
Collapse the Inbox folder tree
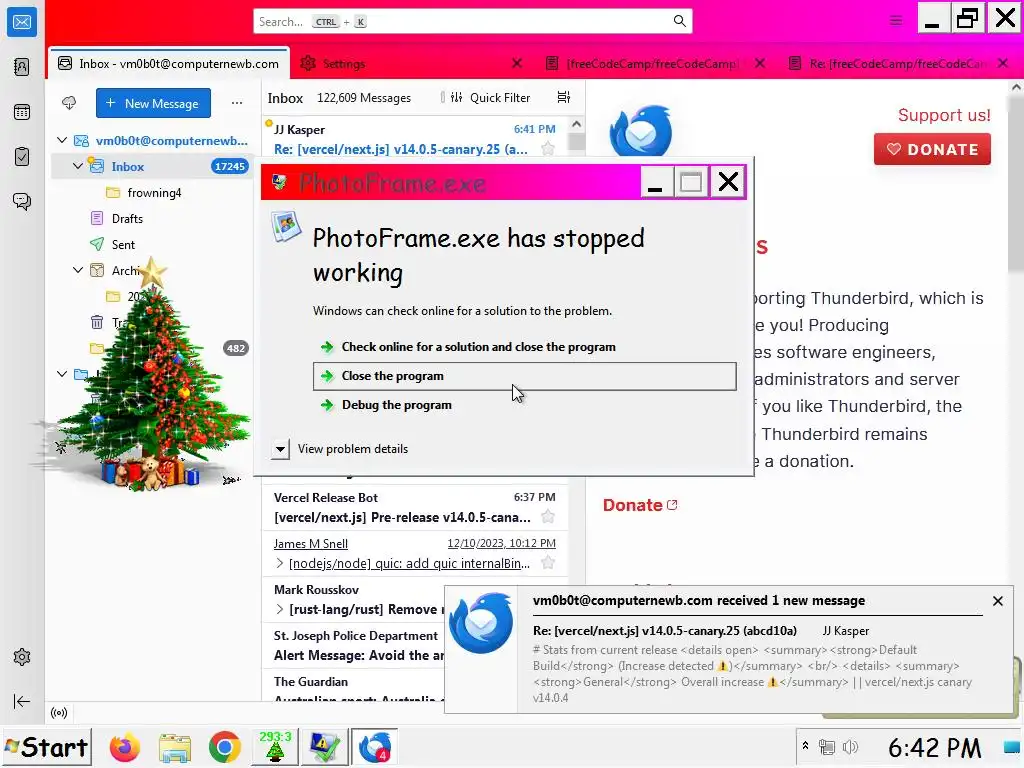tap(78, 166)
